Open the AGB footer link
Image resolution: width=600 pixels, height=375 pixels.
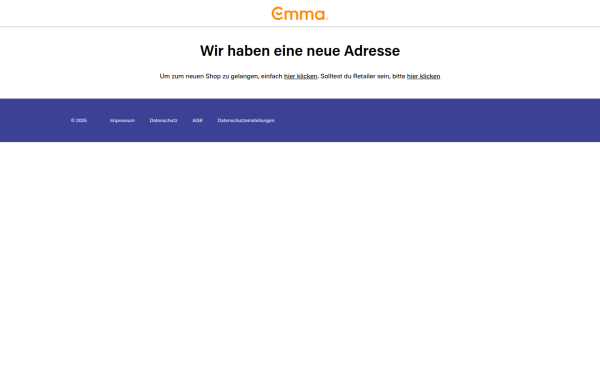click(197, 120)
